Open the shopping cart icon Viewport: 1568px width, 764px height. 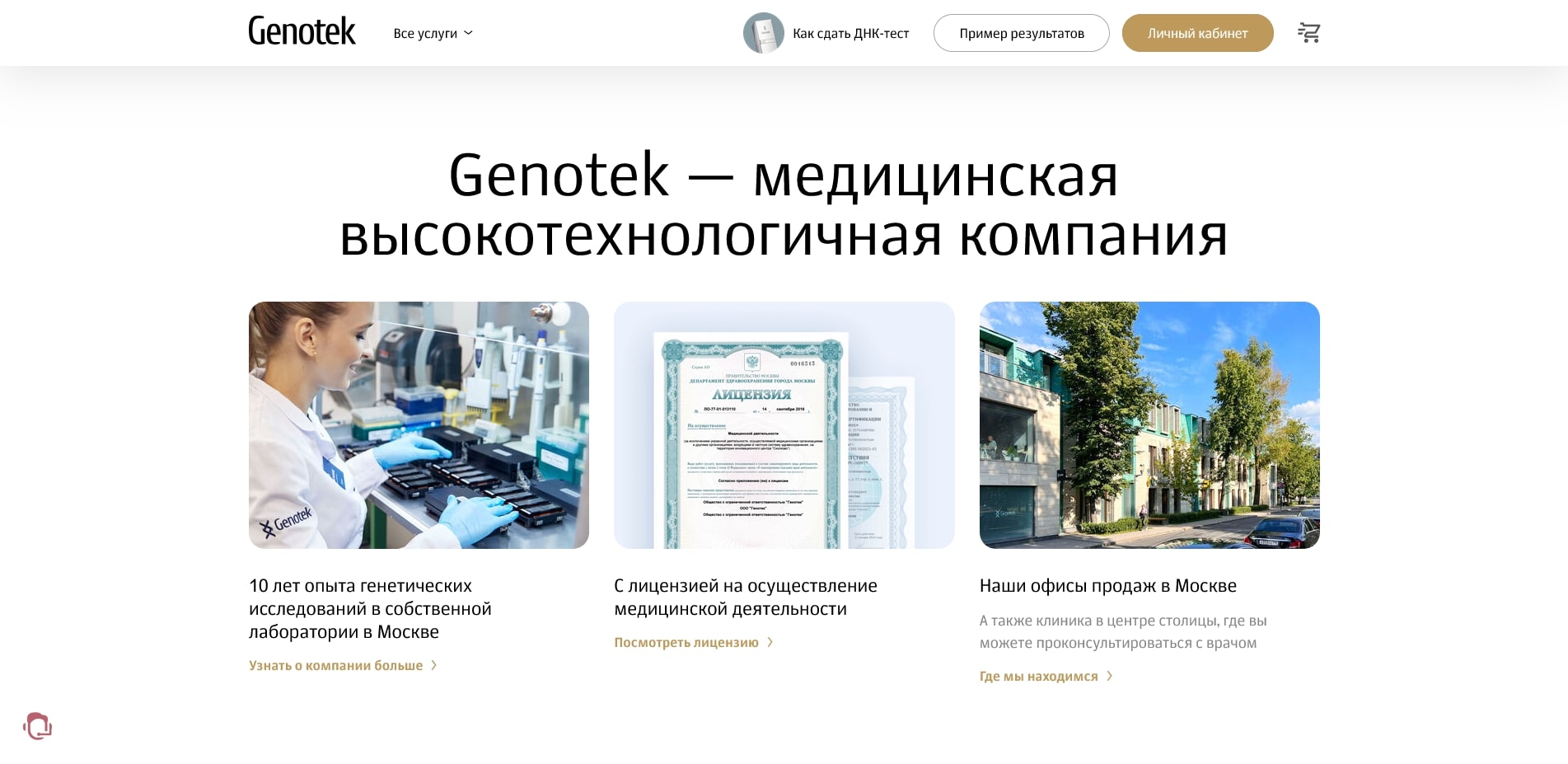(x=1308, y=32)
